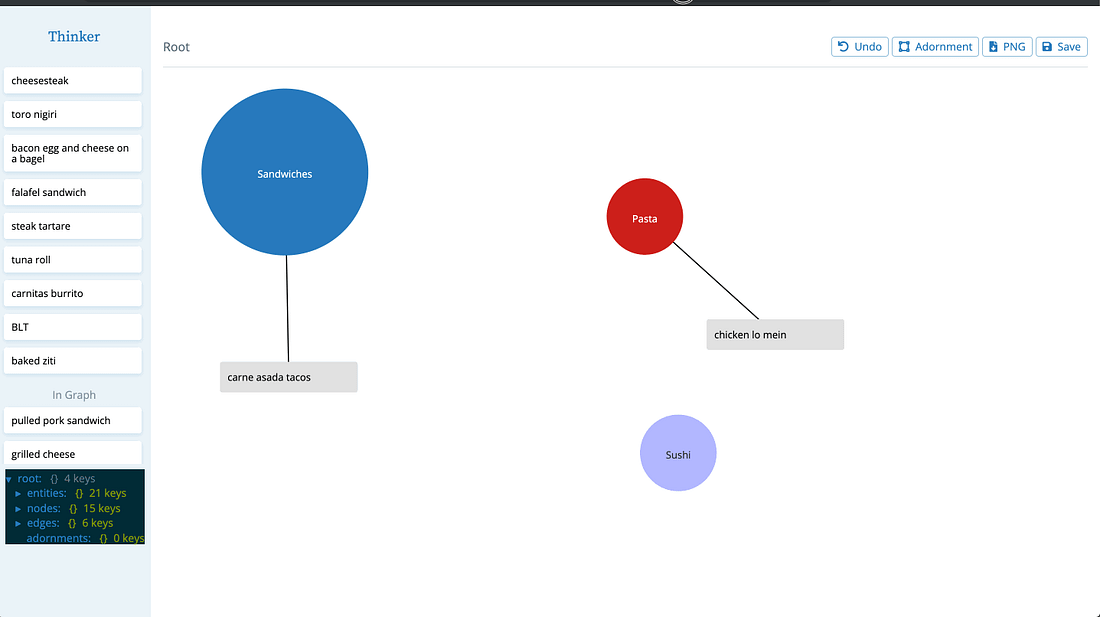Click the carne asada tacos node
Screen dimensions: 1100x617
coord(288,377)
